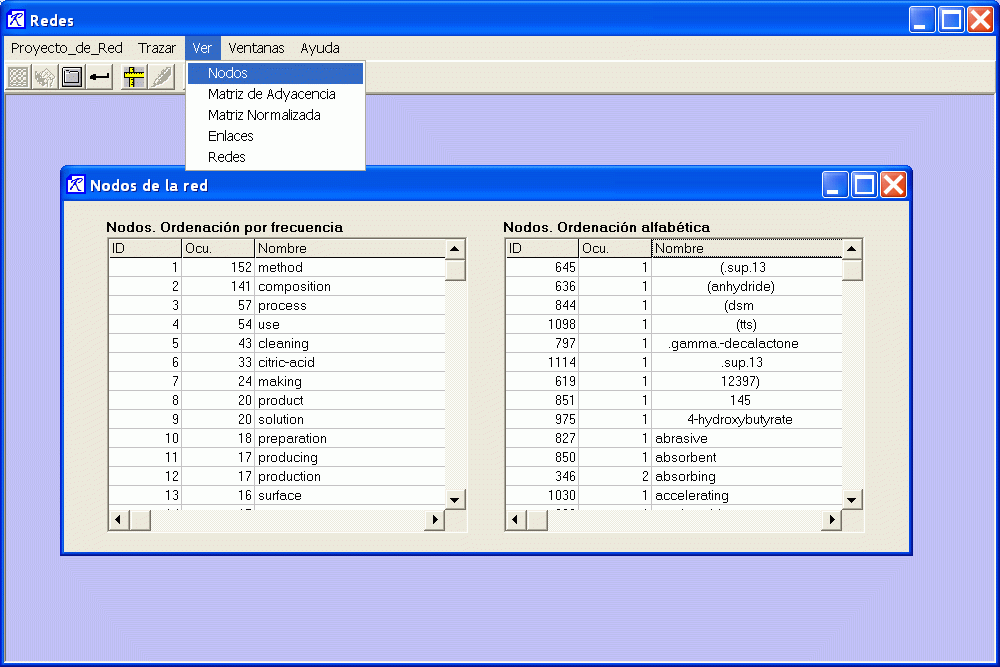Viewport: 1000px width, 667px height.
Task: Open the Enlaces menu item
Action: [230, 136]
